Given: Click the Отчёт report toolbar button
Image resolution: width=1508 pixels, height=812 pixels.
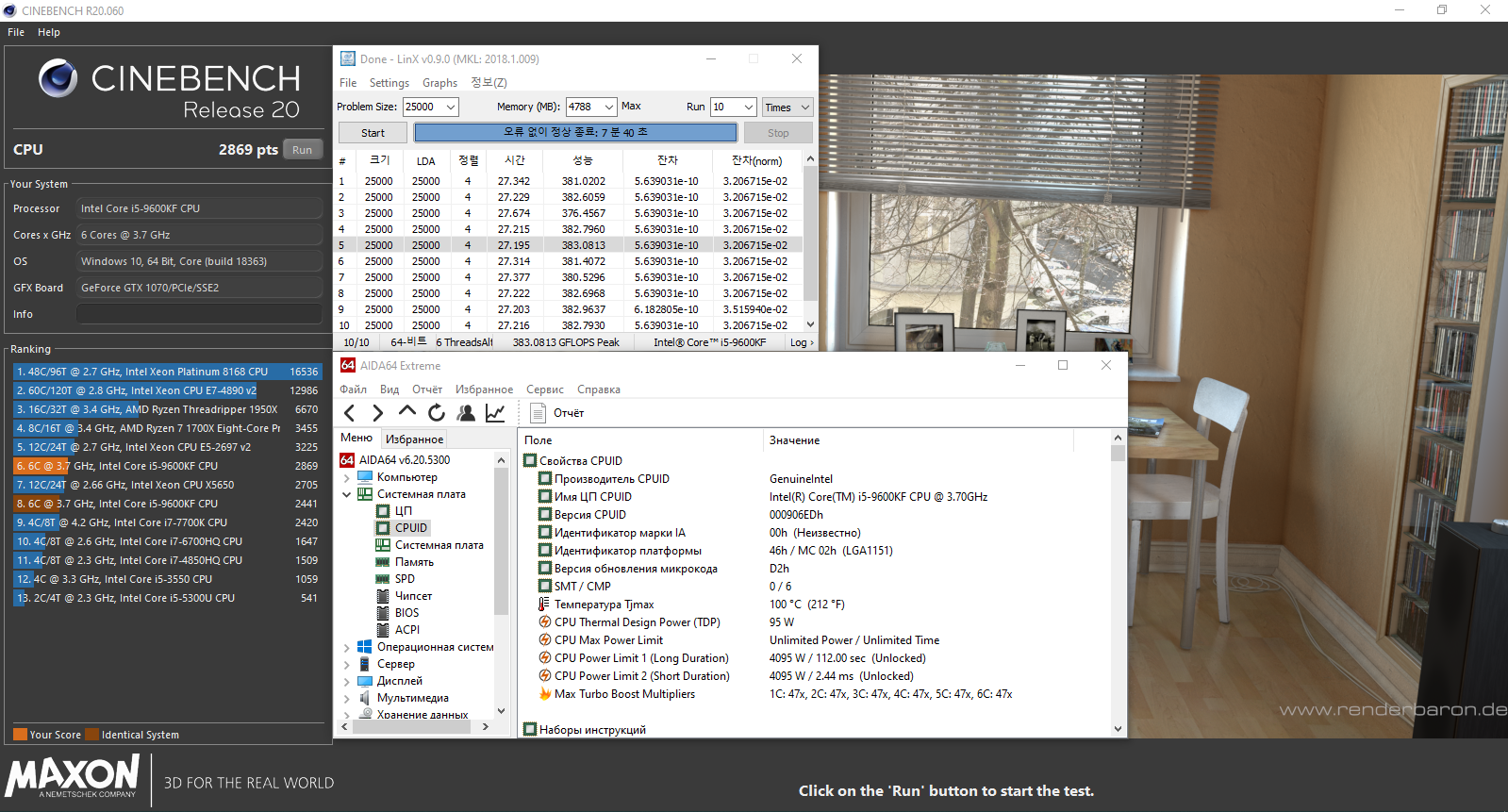Looking at the screenshot, I should click(557, 413).
